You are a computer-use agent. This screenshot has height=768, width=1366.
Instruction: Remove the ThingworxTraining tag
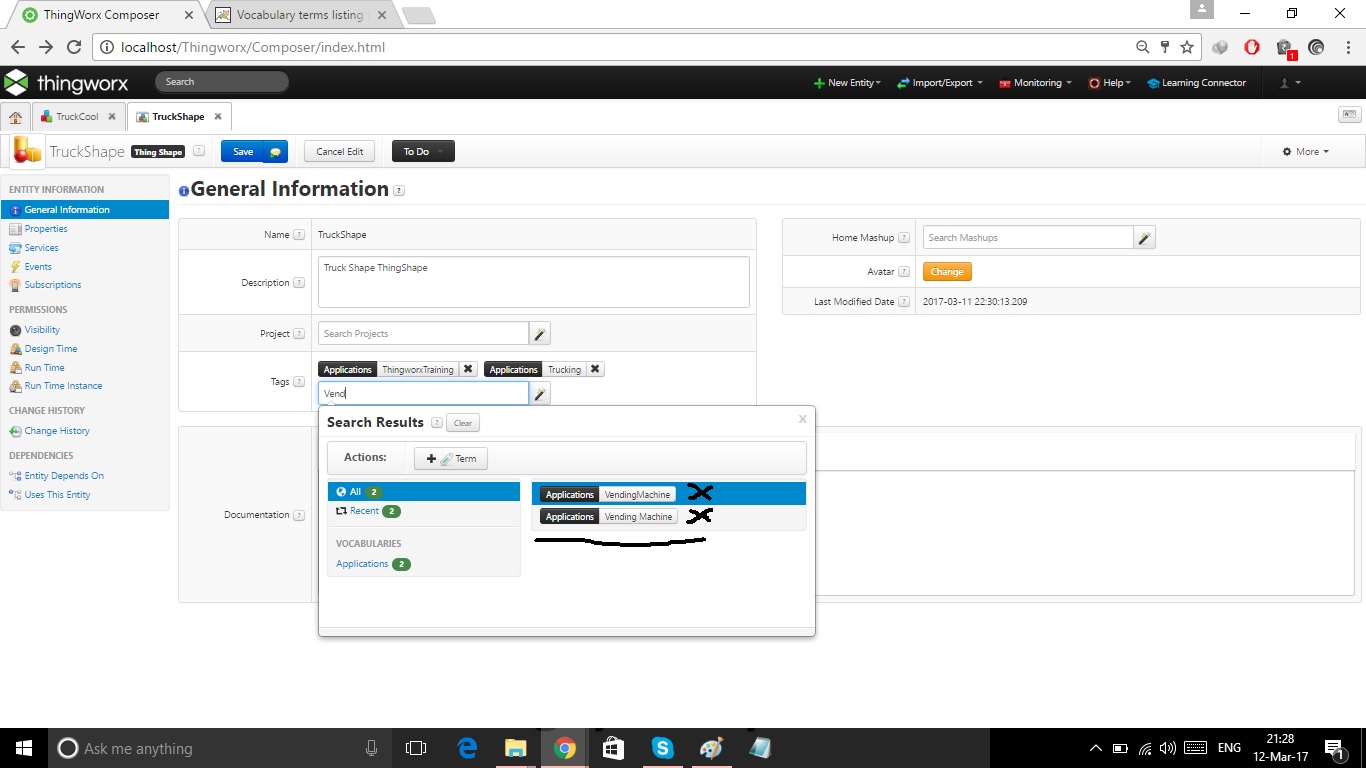click(x=468, y=369)
